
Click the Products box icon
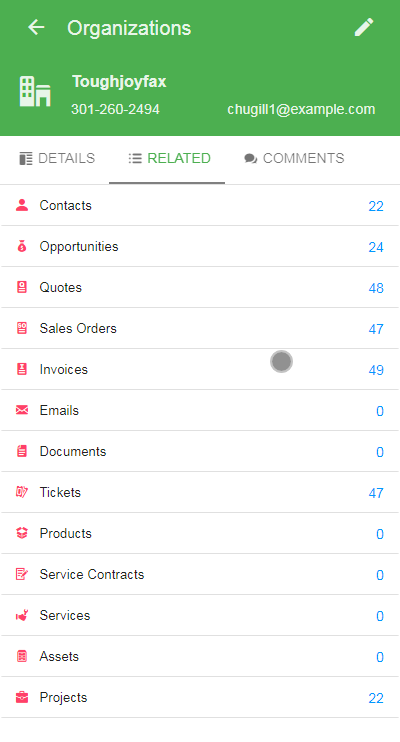(22, 533)
